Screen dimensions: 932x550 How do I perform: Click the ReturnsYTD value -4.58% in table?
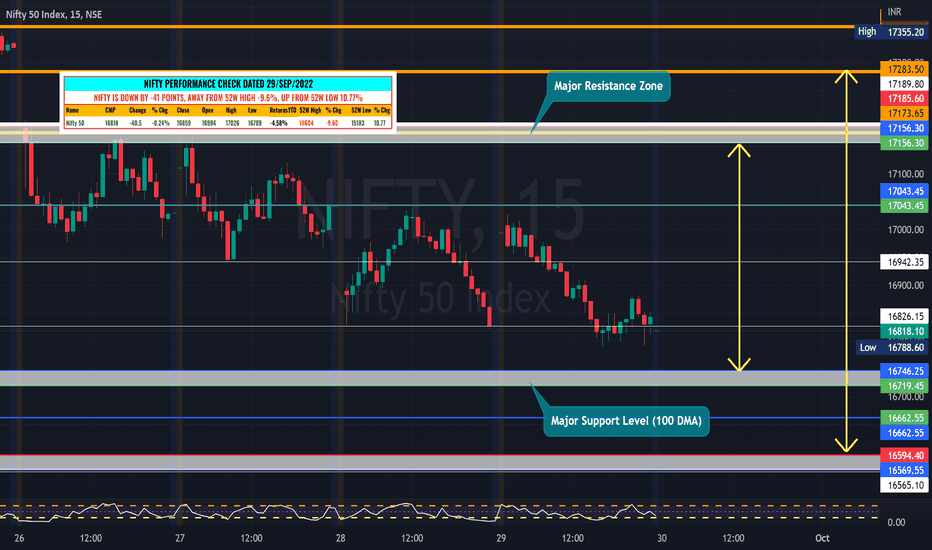(x=279, y=123)
